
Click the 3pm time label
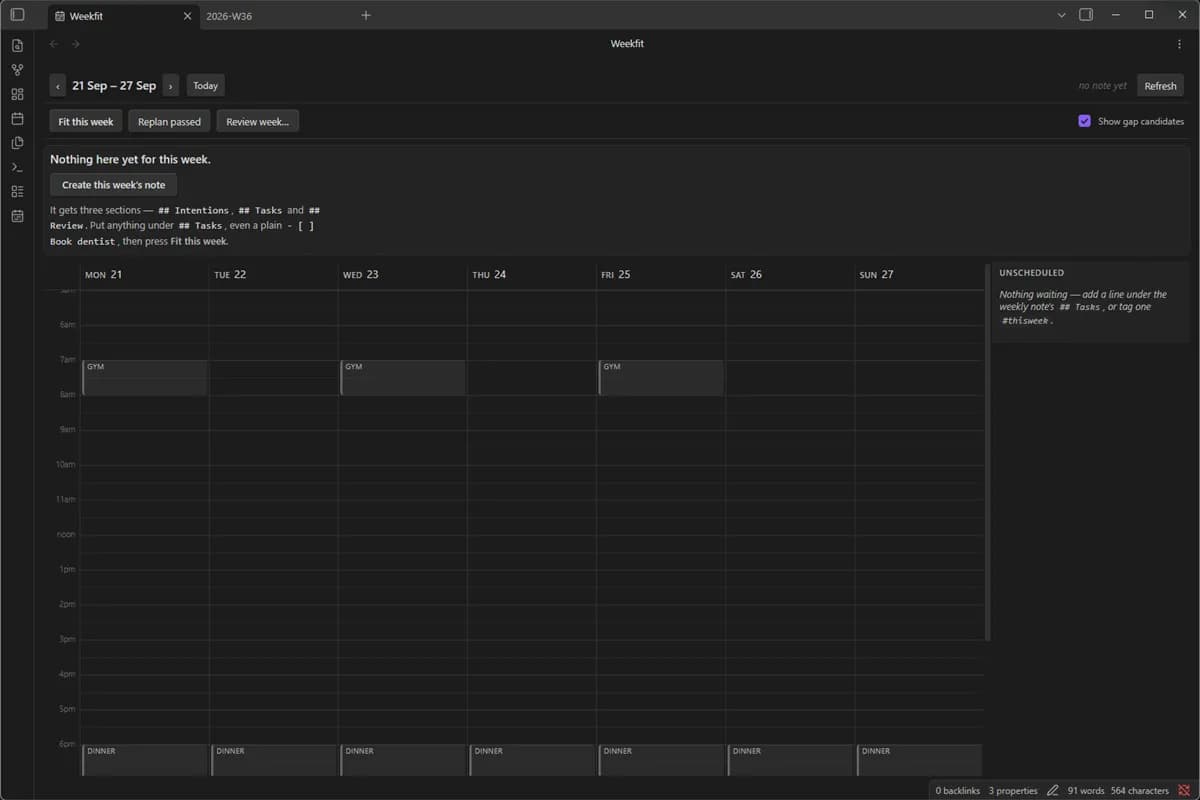pyautogui.click(x=67, y=639)
